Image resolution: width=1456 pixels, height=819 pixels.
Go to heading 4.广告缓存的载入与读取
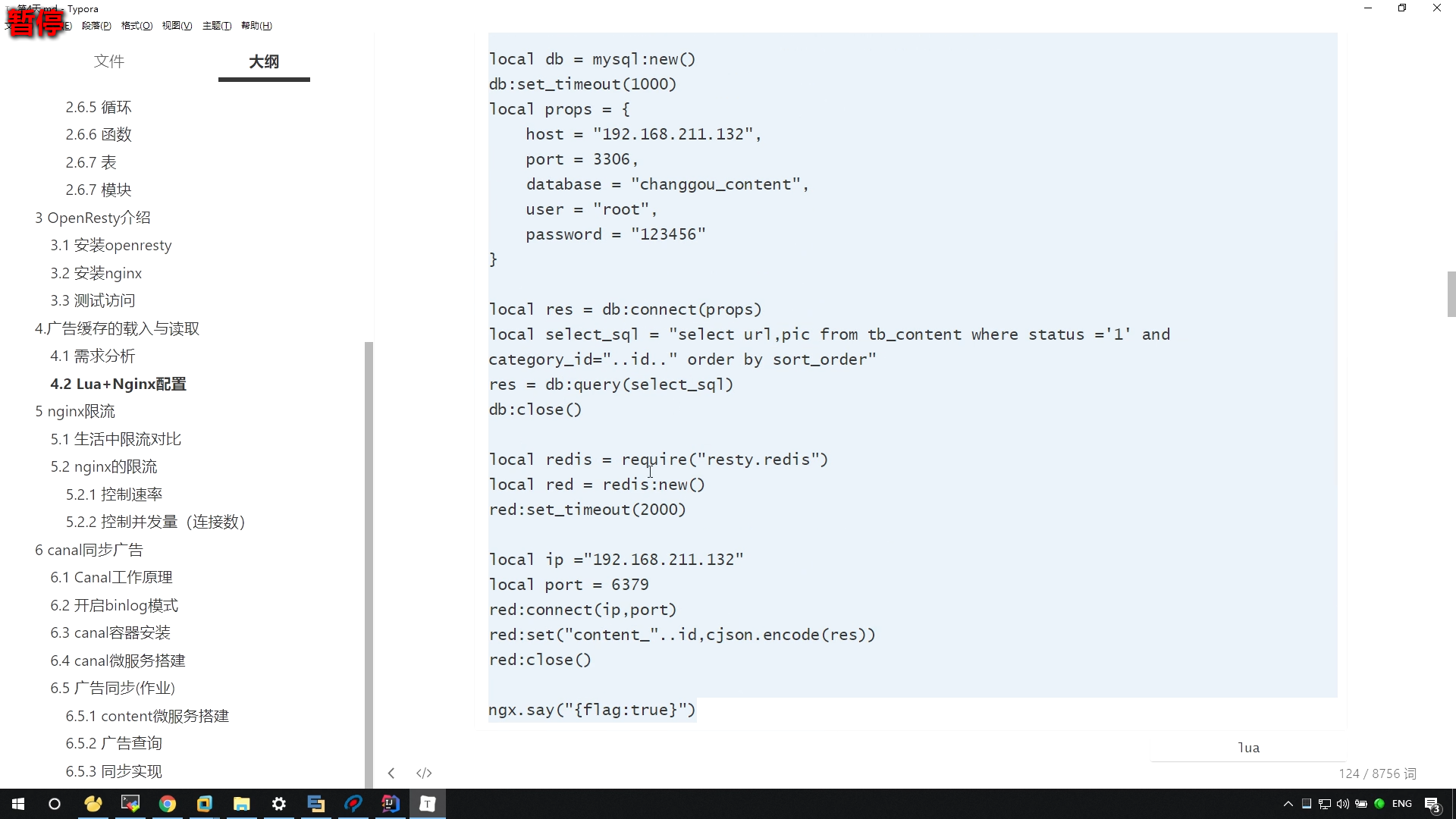(x=117, y=328)
